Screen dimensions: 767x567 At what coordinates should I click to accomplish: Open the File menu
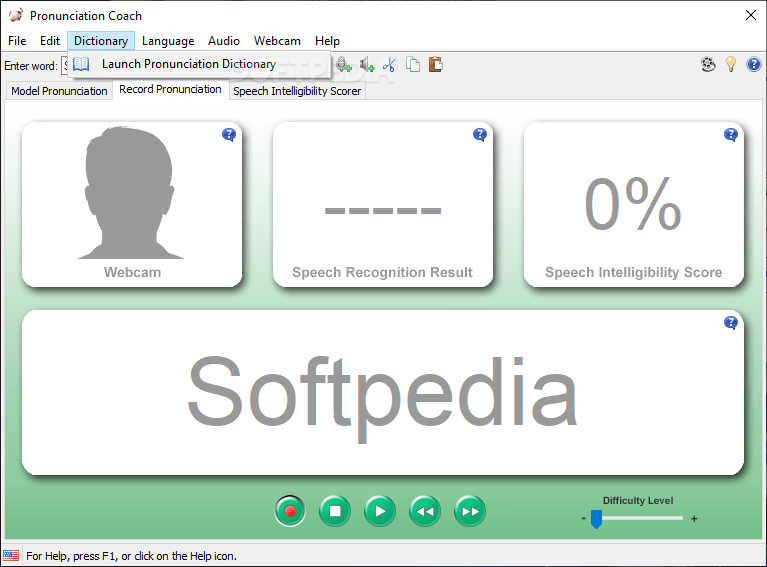click(17, 41)
